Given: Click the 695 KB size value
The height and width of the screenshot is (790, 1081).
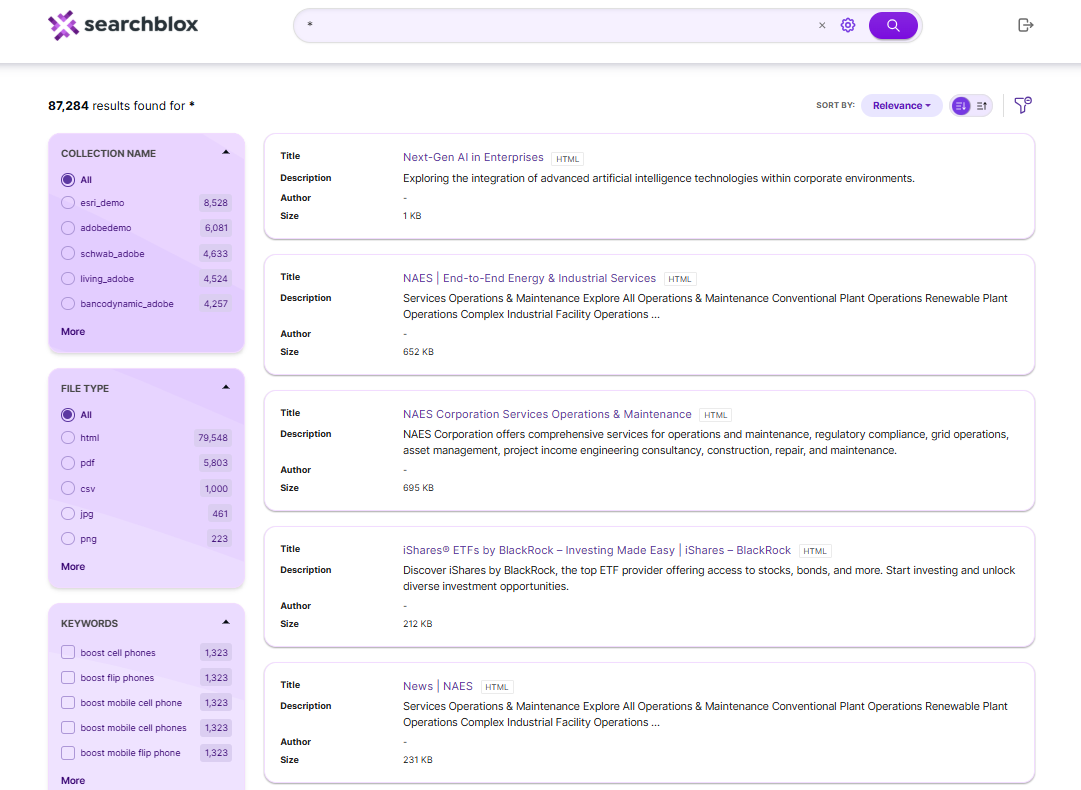Looking at the screenshot, I should [418, 487].
